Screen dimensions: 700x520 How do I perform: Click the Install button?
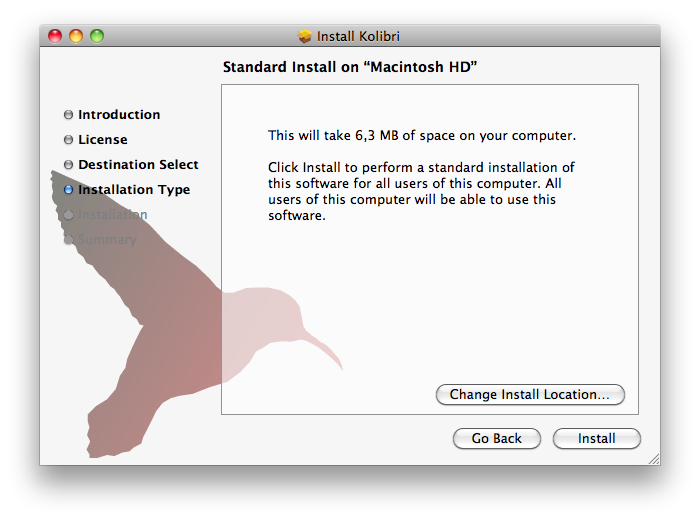click(x=596, y=438)
